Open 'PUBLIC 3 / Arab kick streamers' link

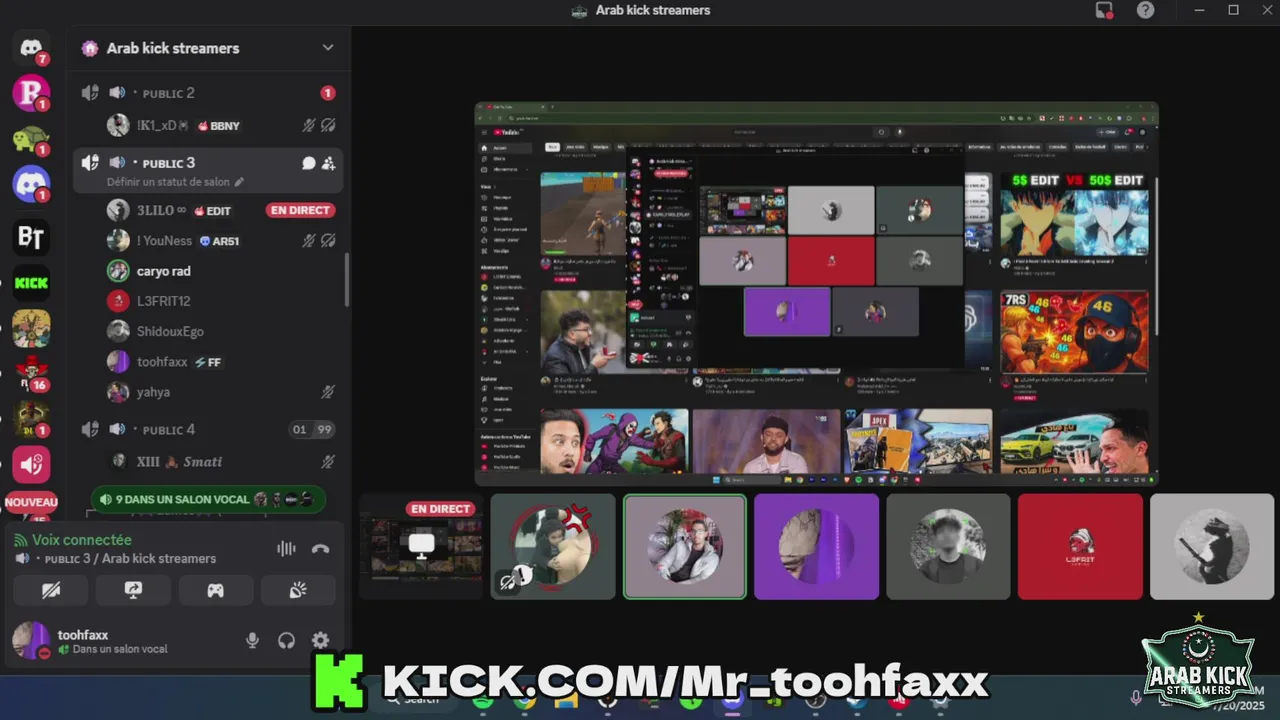click(130, 558)
